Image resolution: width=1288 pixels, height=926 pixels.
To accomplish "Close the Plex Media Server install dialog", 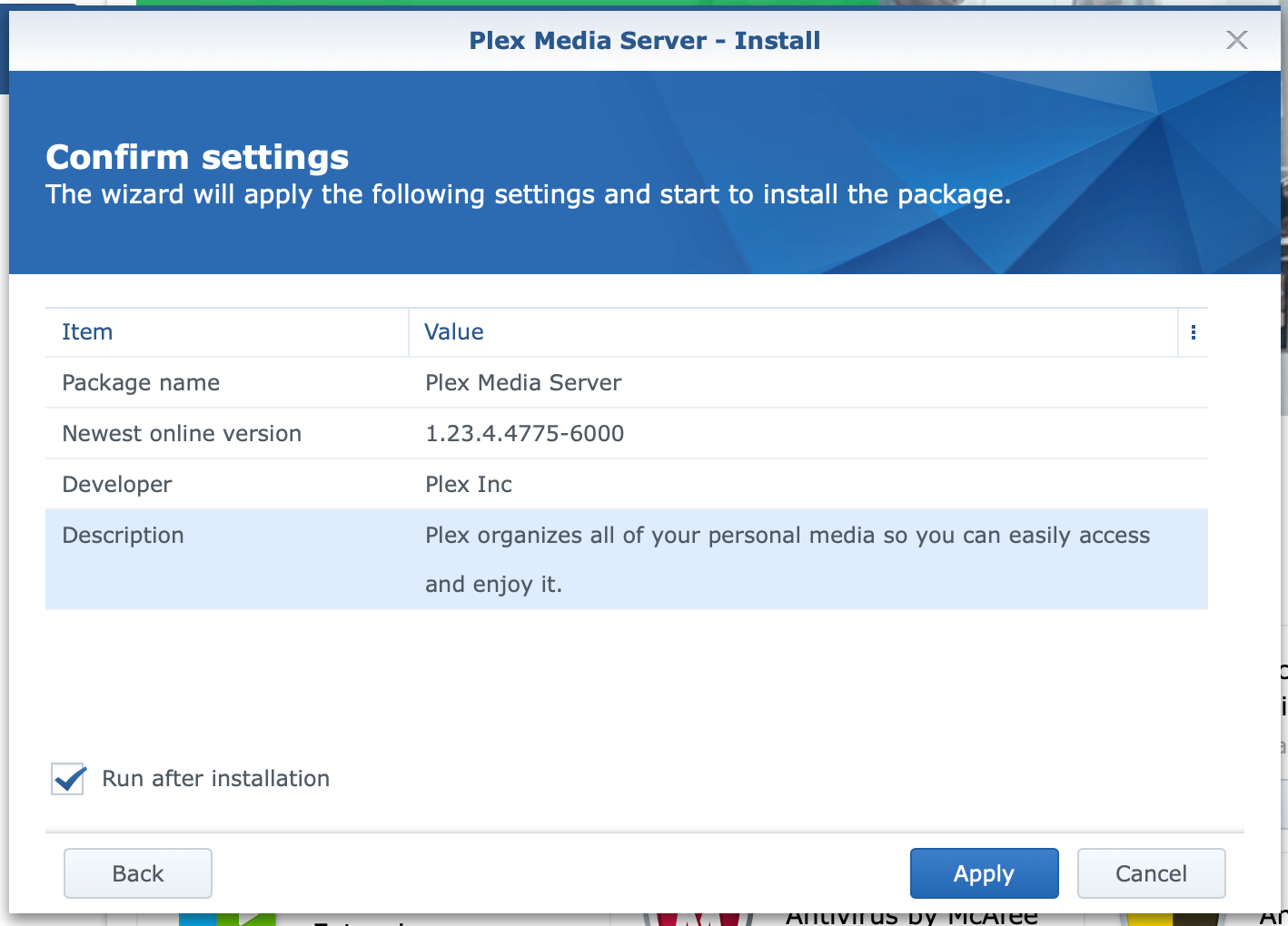I will tap(1236, 40).
